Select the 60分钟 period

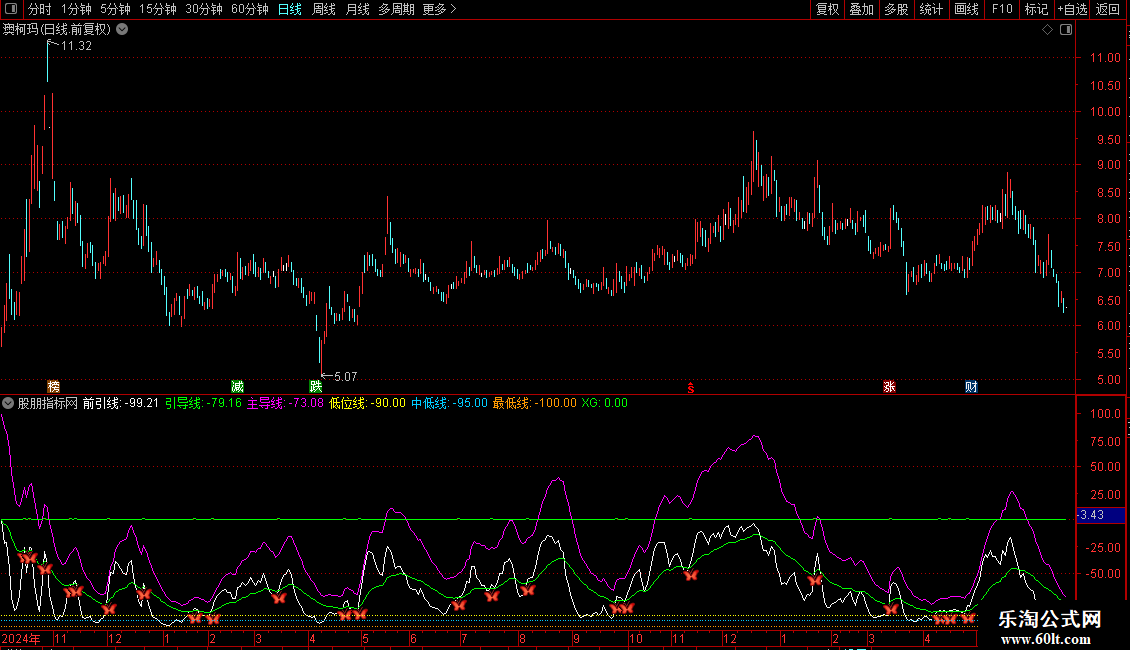pos(249,9)
